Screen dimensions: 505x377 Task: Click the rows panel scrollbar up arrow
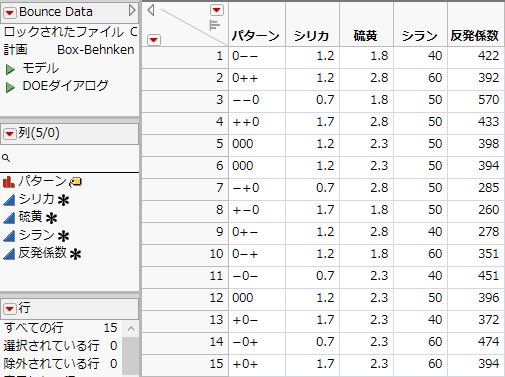(x=131, y=329)
